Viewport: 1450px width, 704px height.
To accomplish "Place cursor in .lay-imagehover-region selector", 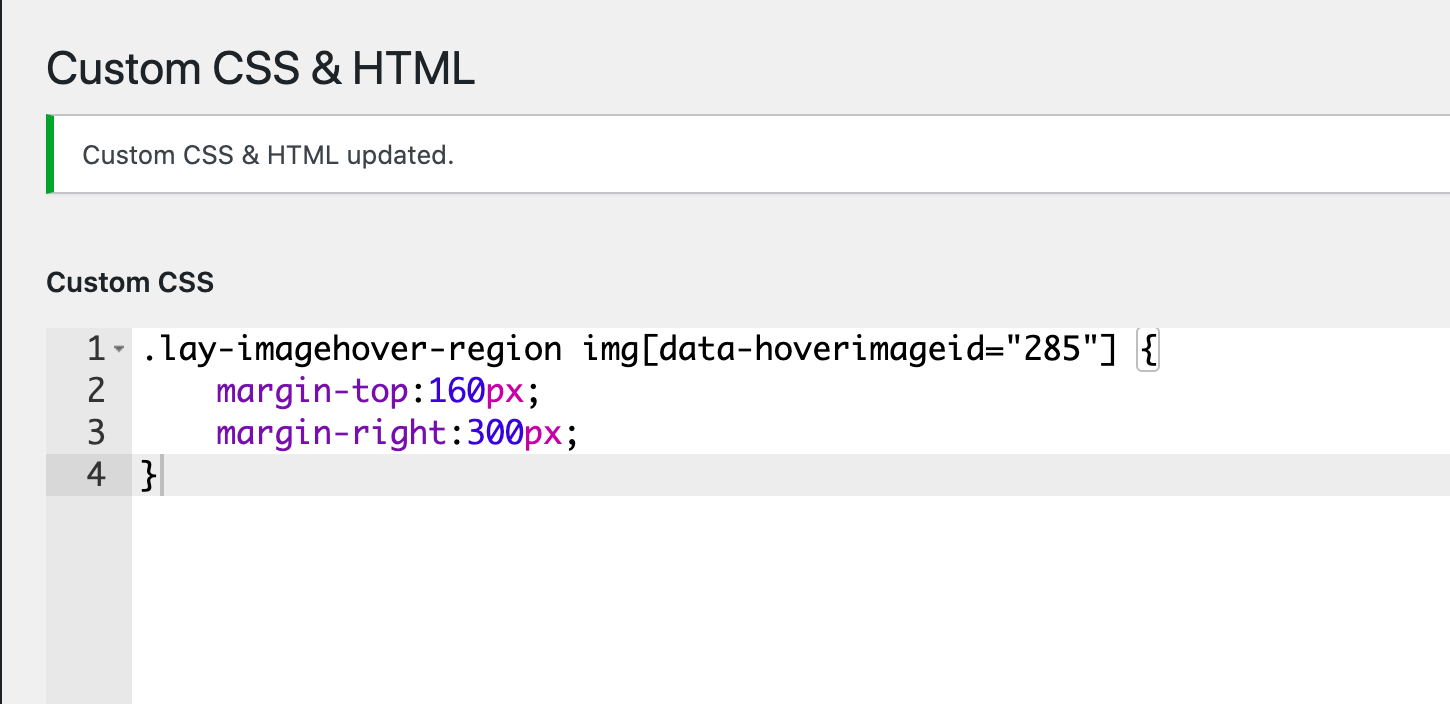I will click(351, 350).
